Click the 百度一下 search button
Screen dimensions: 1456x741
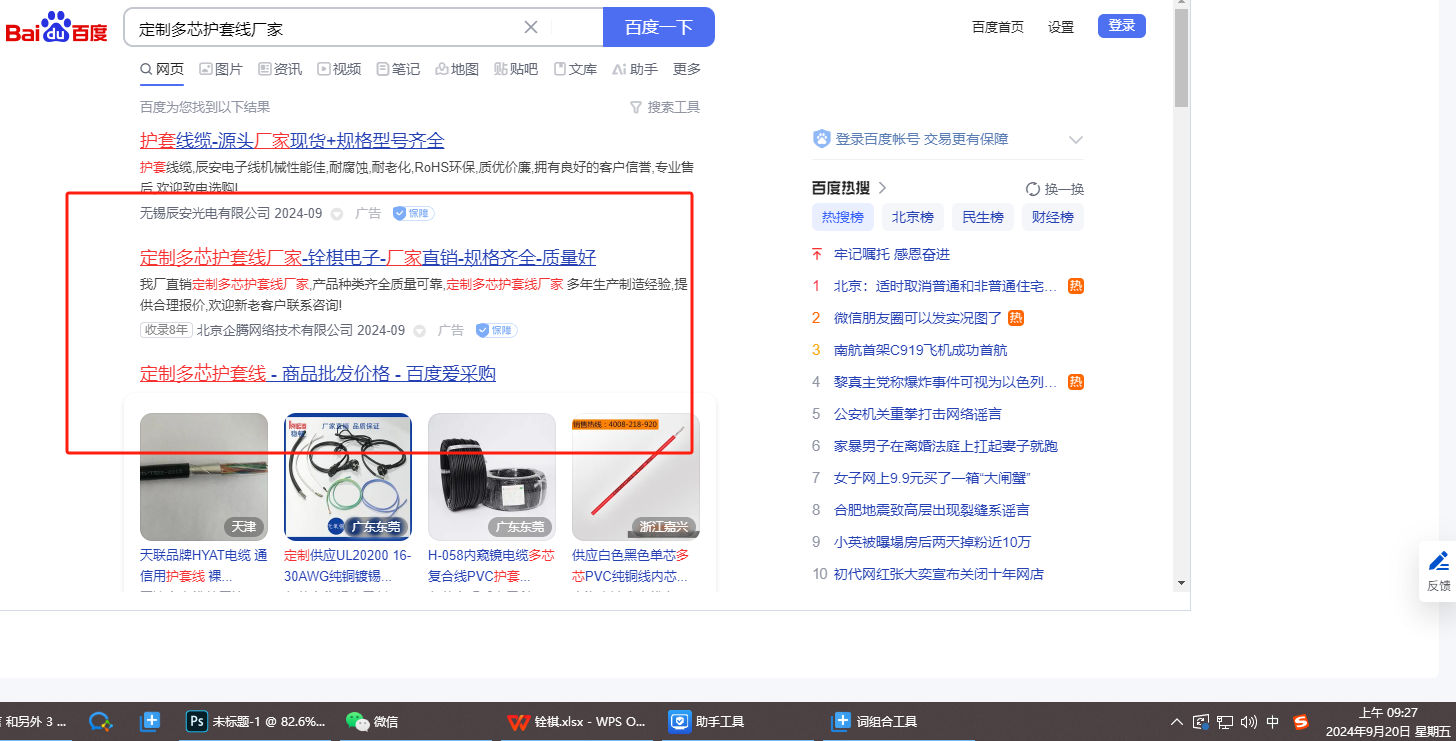click(659, 27)
